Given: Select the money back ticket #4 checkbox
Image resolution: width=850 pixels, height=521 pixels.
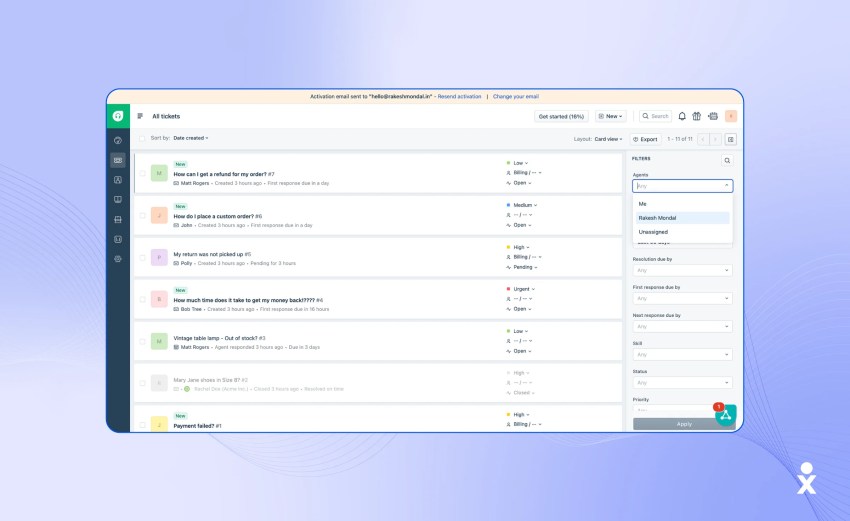Looking at the screenshot, I should click(x=143, y=299).
